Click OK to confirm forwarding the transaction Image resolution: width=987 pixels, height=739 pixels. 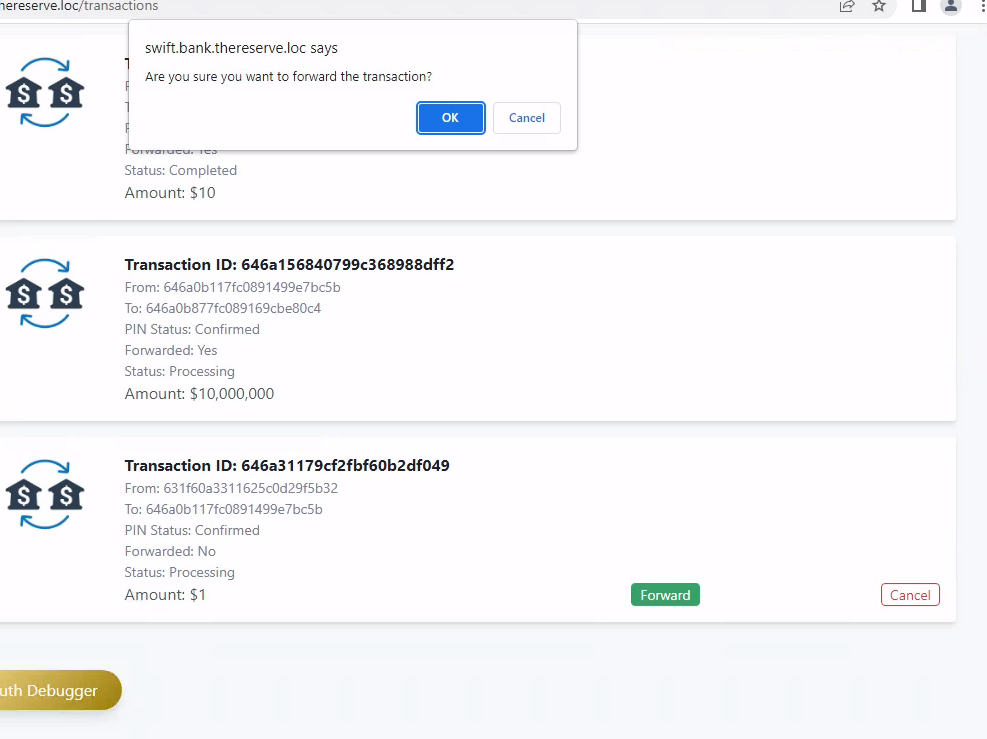pos(450,118)
